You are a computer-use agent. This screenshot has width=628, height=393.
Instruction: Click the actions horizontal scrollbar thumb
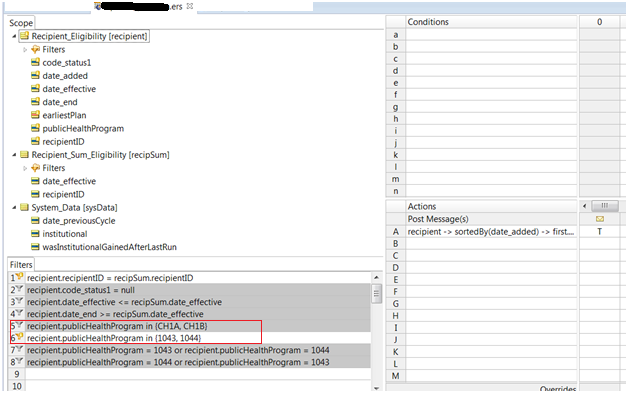605,206
